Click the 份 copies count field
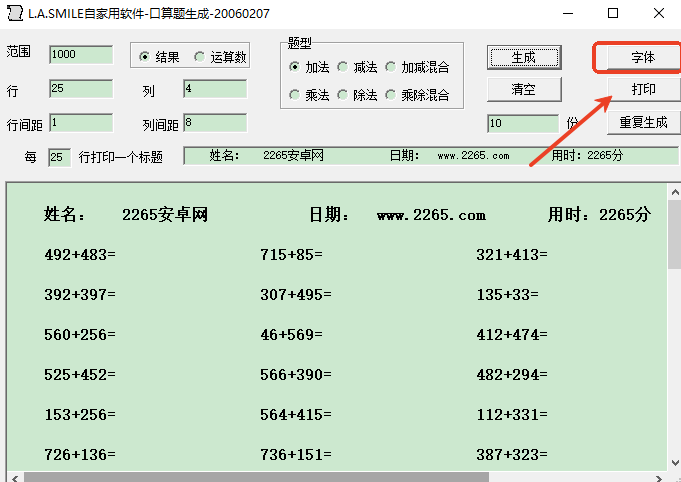This screenshot has height=482, width=681. coord(522,124)
